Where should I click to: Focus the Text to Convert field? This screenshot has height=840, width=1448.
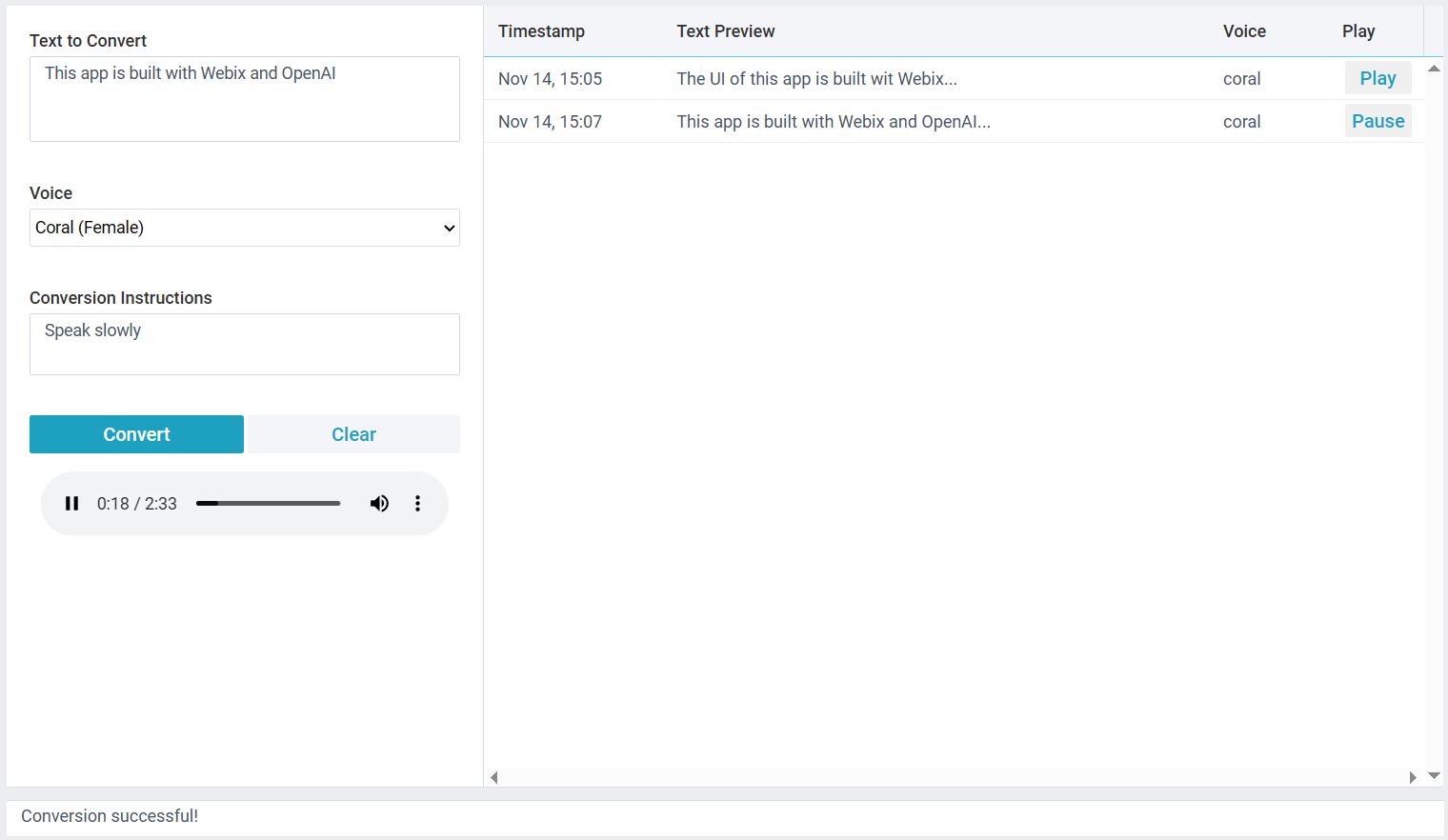(x=244, y=99)
